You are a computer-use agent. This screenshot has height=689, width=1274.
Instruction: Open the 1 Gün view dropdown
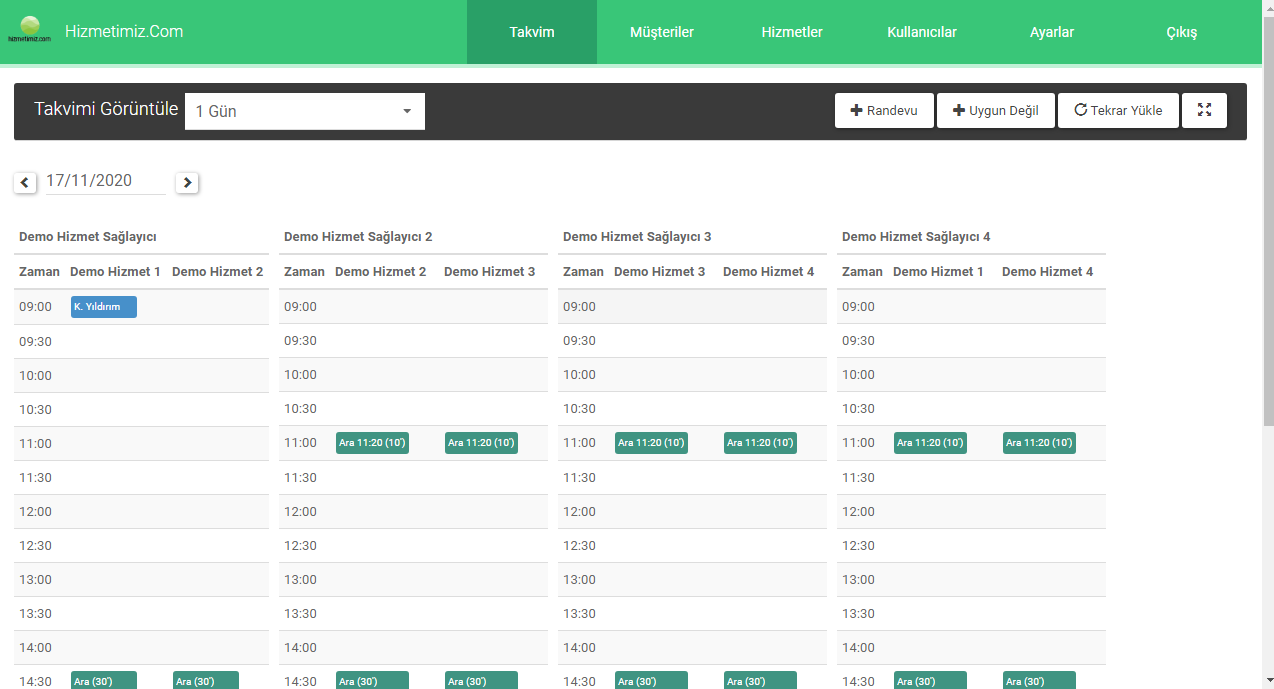click(x=304, y=111)
